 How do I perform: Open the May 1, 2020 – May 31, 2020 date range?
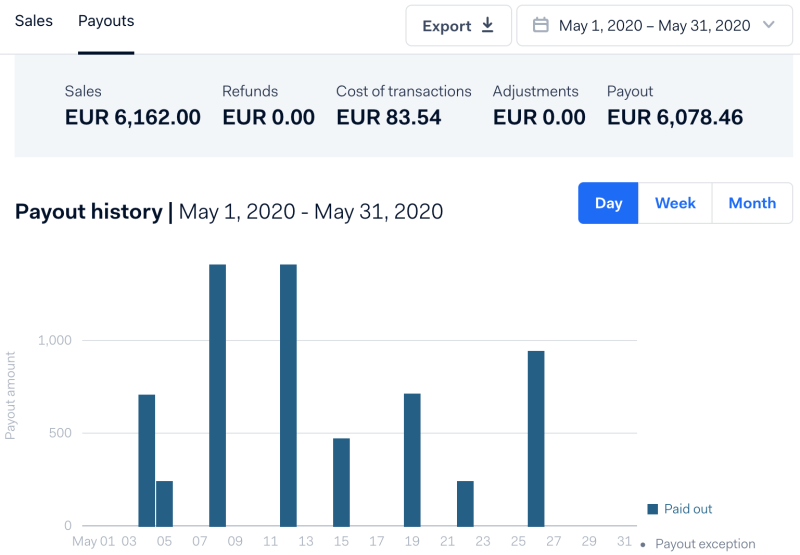[x=654, y=26]
